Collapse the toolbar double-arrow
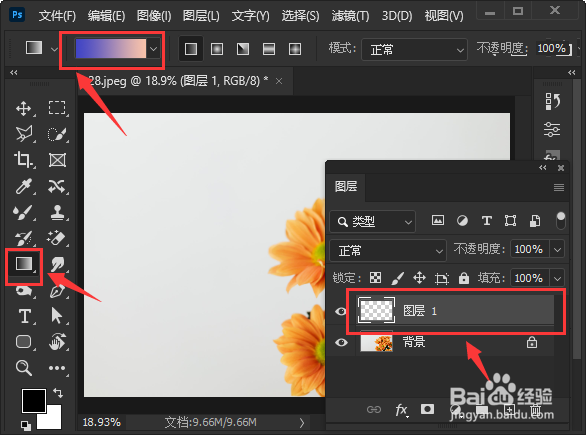The width and height of the screenshot is (586, 435). [14, 72]
